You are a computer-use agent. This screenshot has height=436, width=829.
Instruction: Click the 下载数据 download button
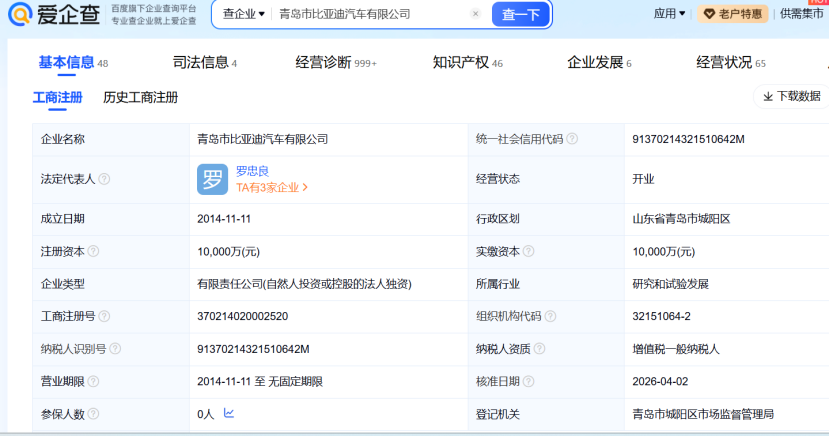point(791,96)
